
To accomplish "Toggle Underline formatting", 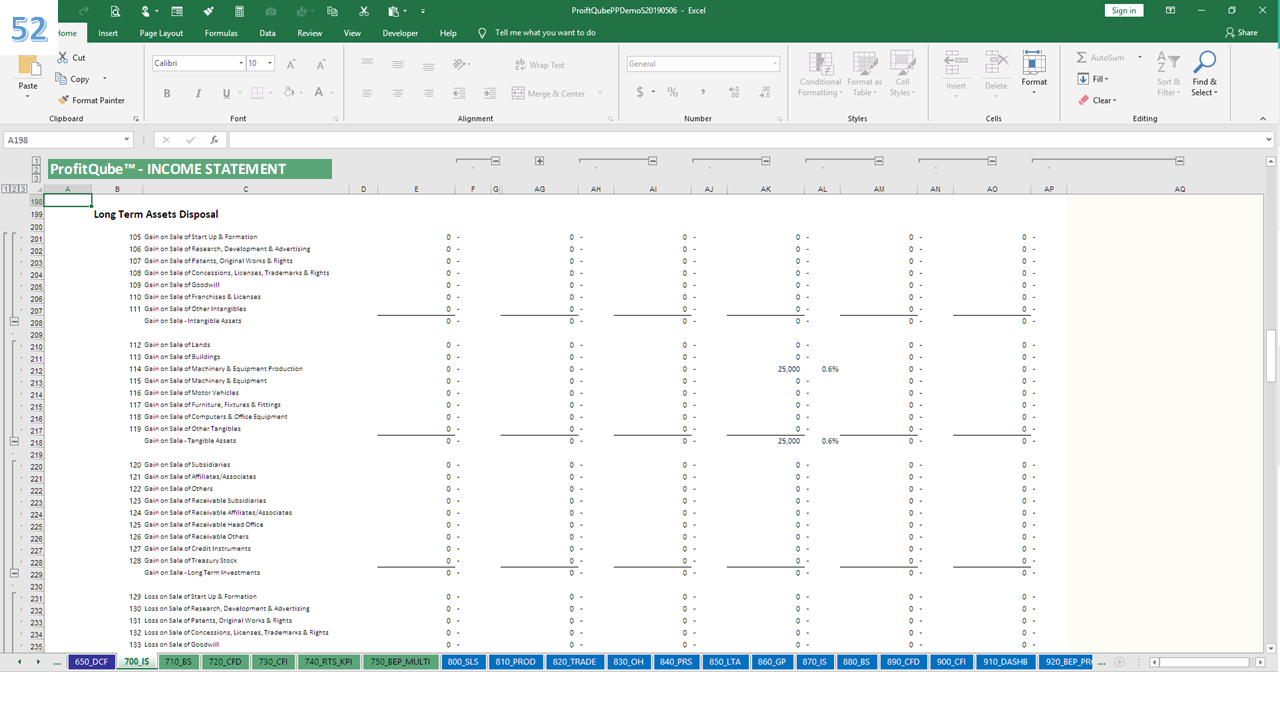I will coord(226,93).
